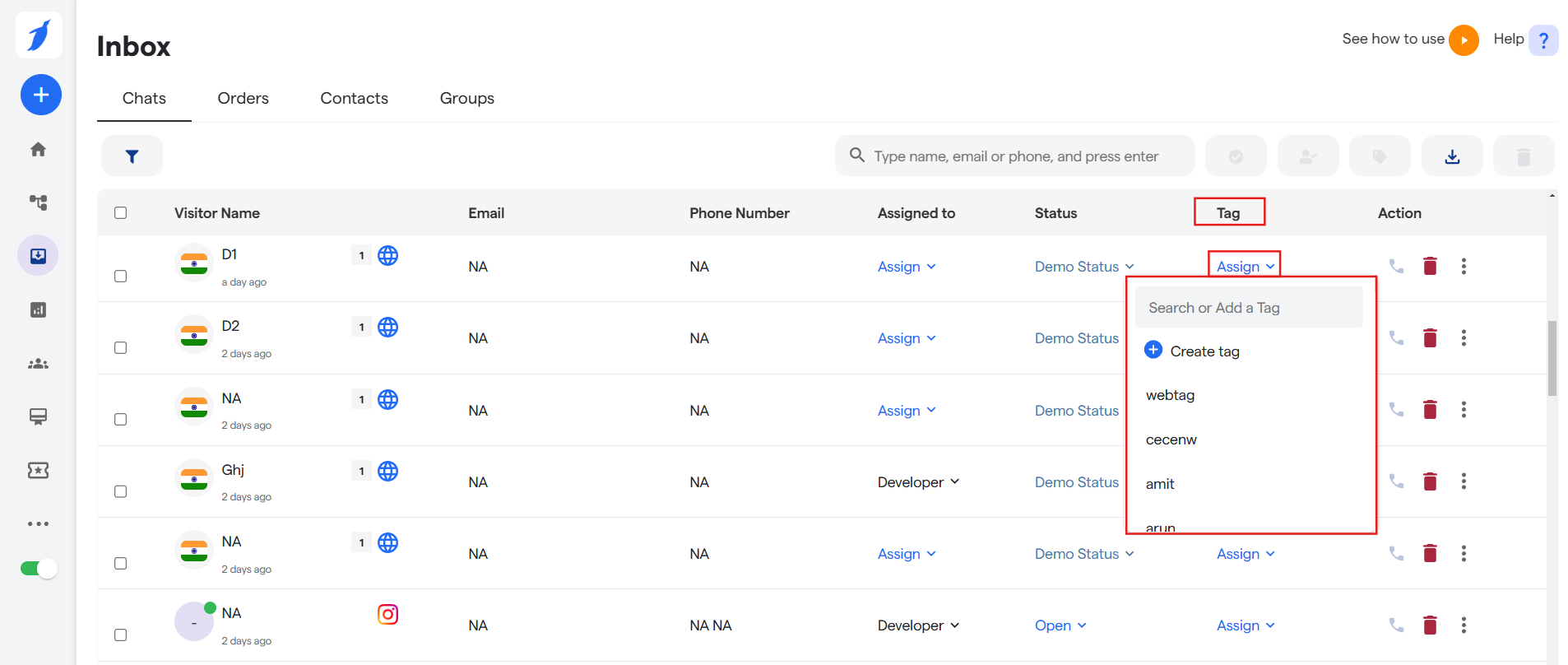The width and height of the screenshot is (1568, 665).
Task: Delete the D1 chat using trash icon
Action: [x=1430, y=266]
